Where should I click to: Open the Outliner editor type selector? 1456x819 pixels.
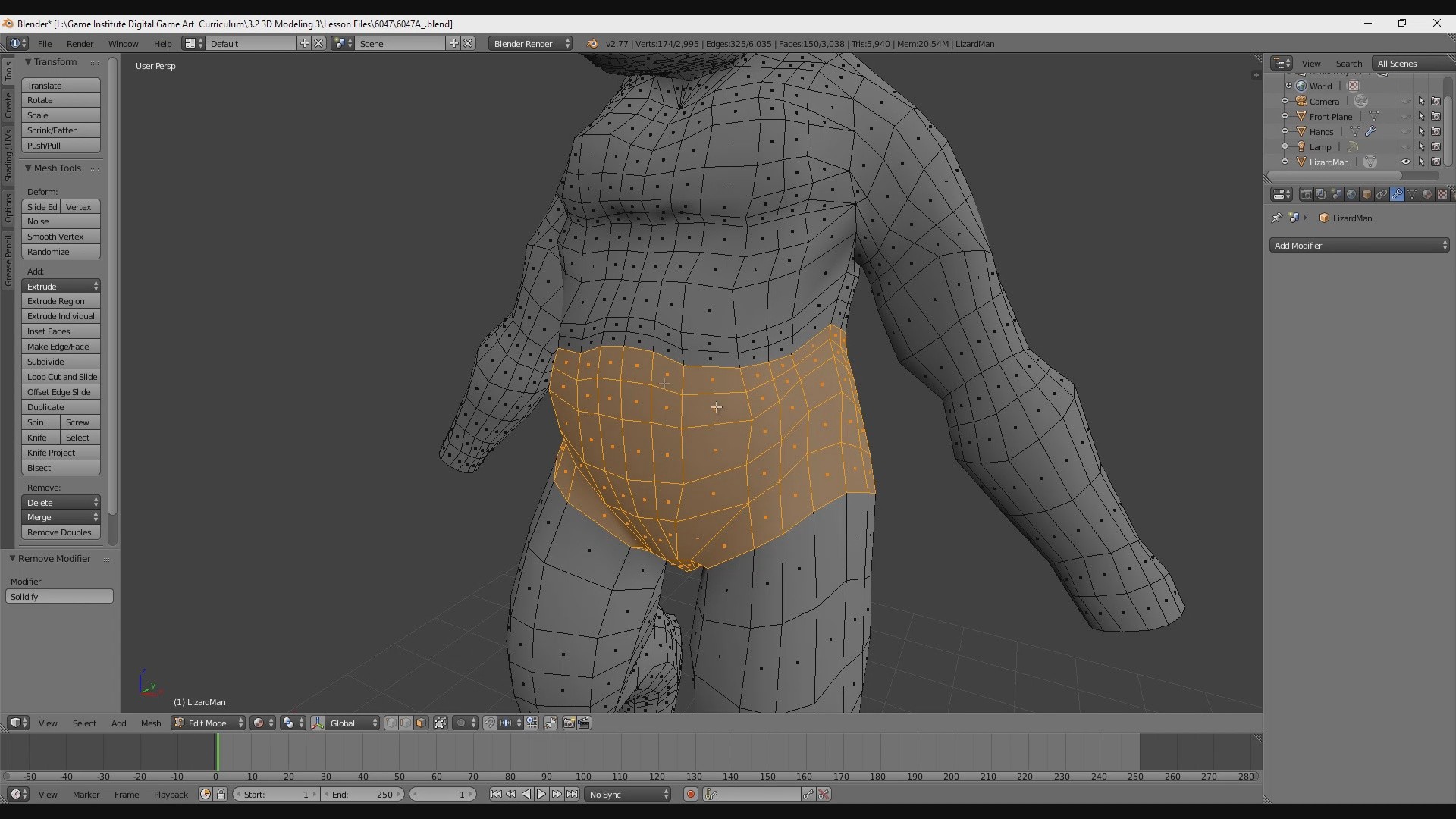click(x=1282, y=63)
